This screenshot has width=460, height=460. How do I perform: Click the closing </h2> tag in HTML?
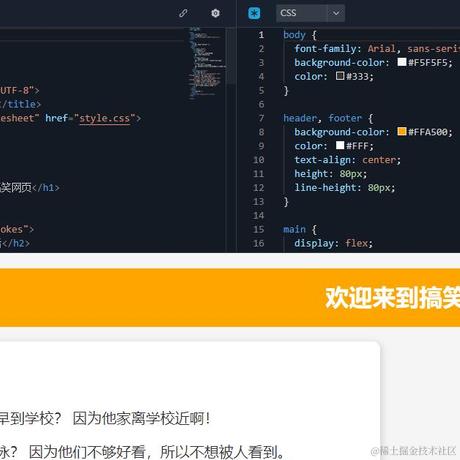16,243
